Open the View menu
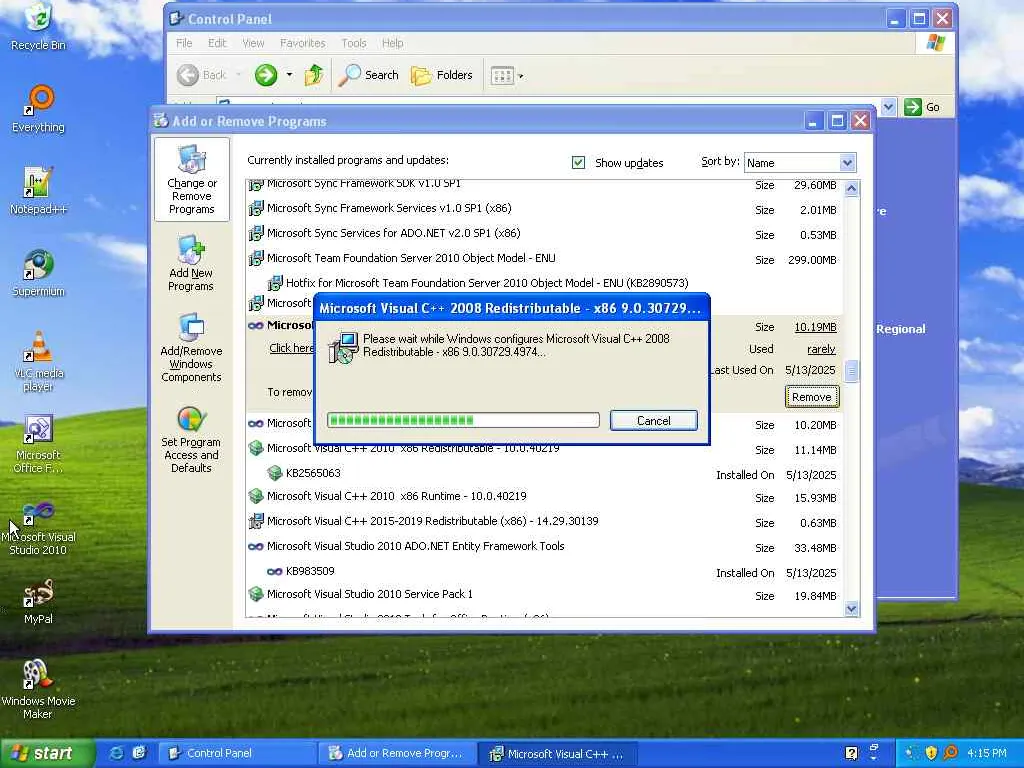This screenshot has width=1024, height=768. click(253, 43)
